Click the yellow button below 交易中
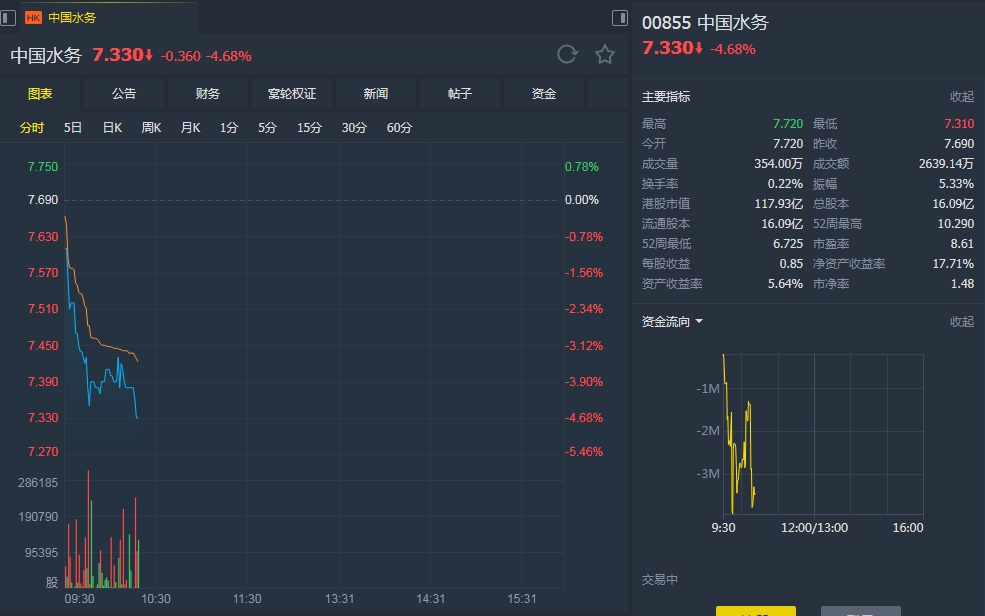The image size is (985, 616). pos(756,611)
